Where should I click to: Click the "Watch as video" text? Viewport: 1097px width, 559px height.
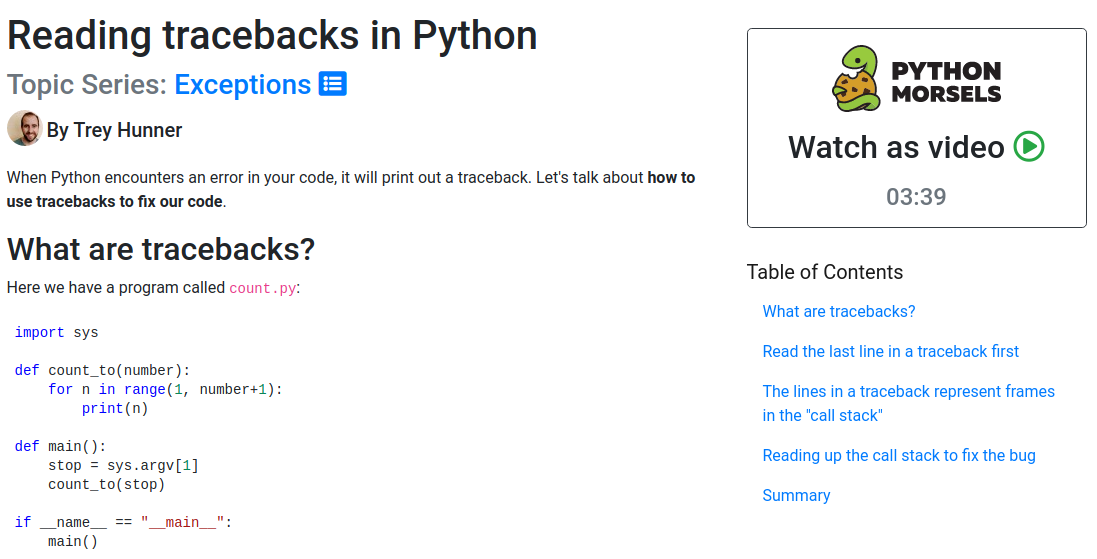(x=895, y=147)
